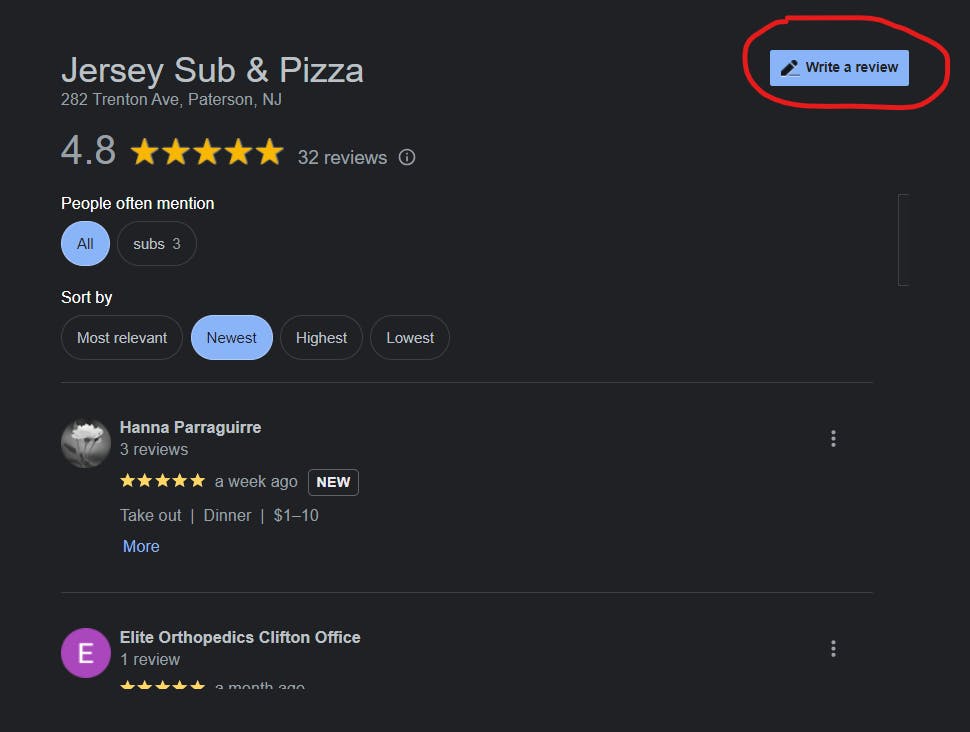The width and height of the screenshot is (970, 732).
Task: Click Hanna Parraguirre's profile photo
Action: 86,443
